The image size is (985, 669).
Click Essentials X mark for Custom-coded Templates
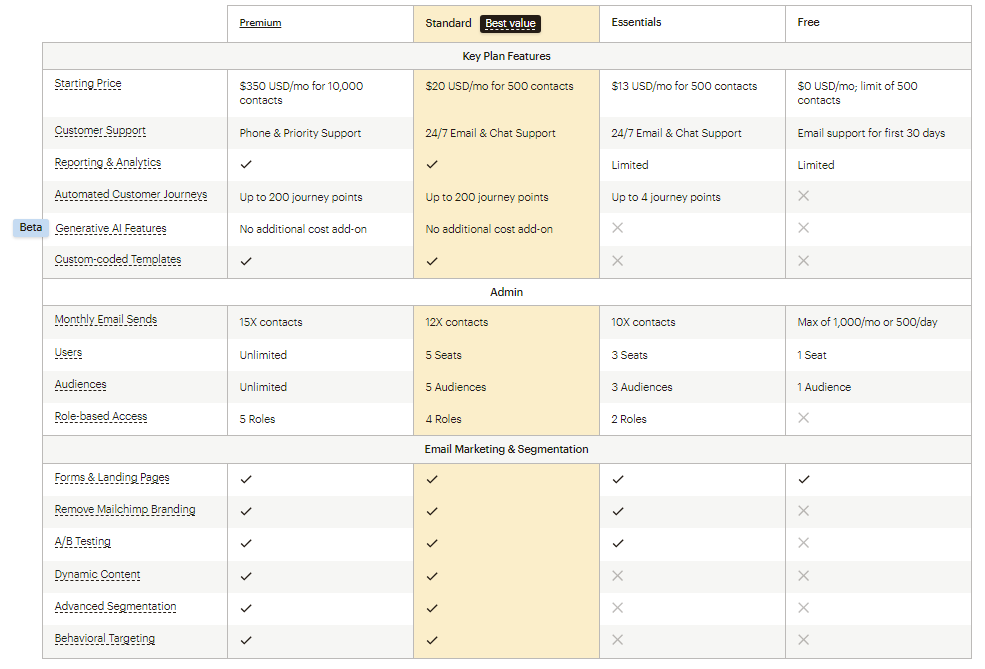[x=617, y=261]
